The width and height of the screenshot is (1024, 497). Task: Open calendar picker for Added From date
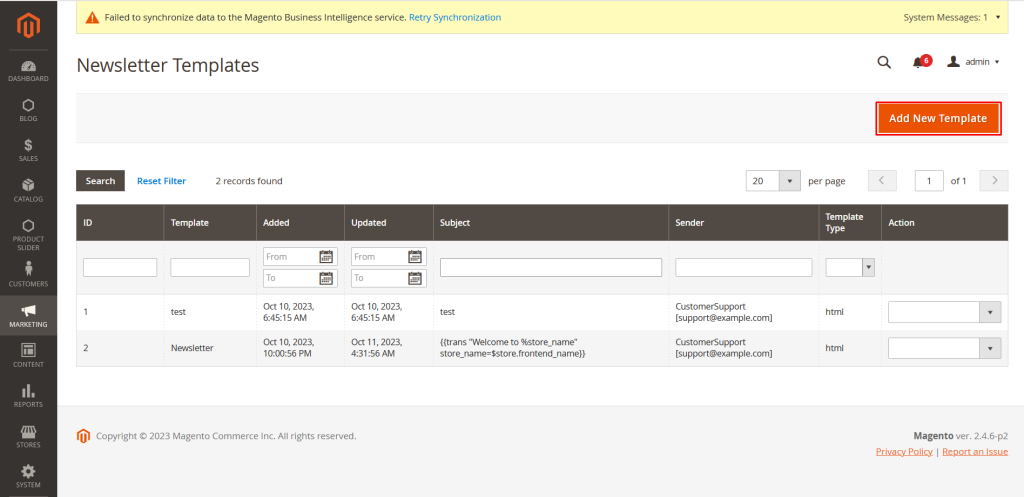coord(325,257)
